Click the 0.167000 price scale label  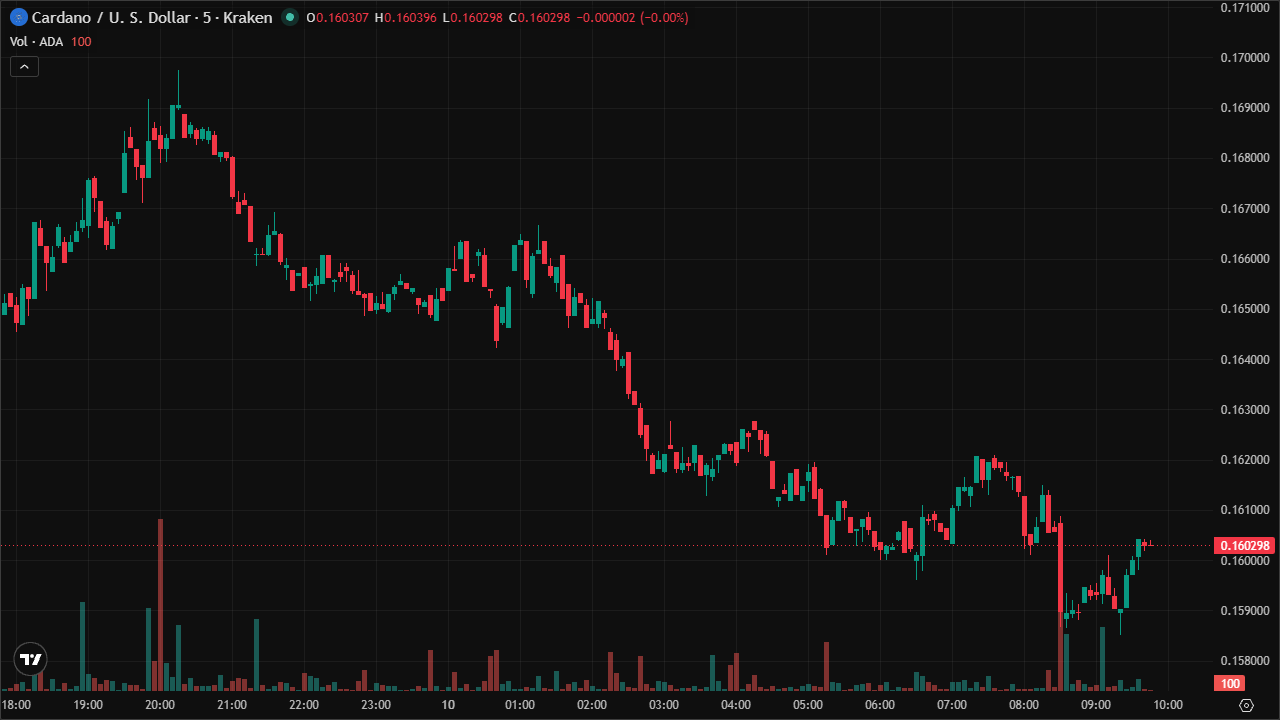[1245, 208]
